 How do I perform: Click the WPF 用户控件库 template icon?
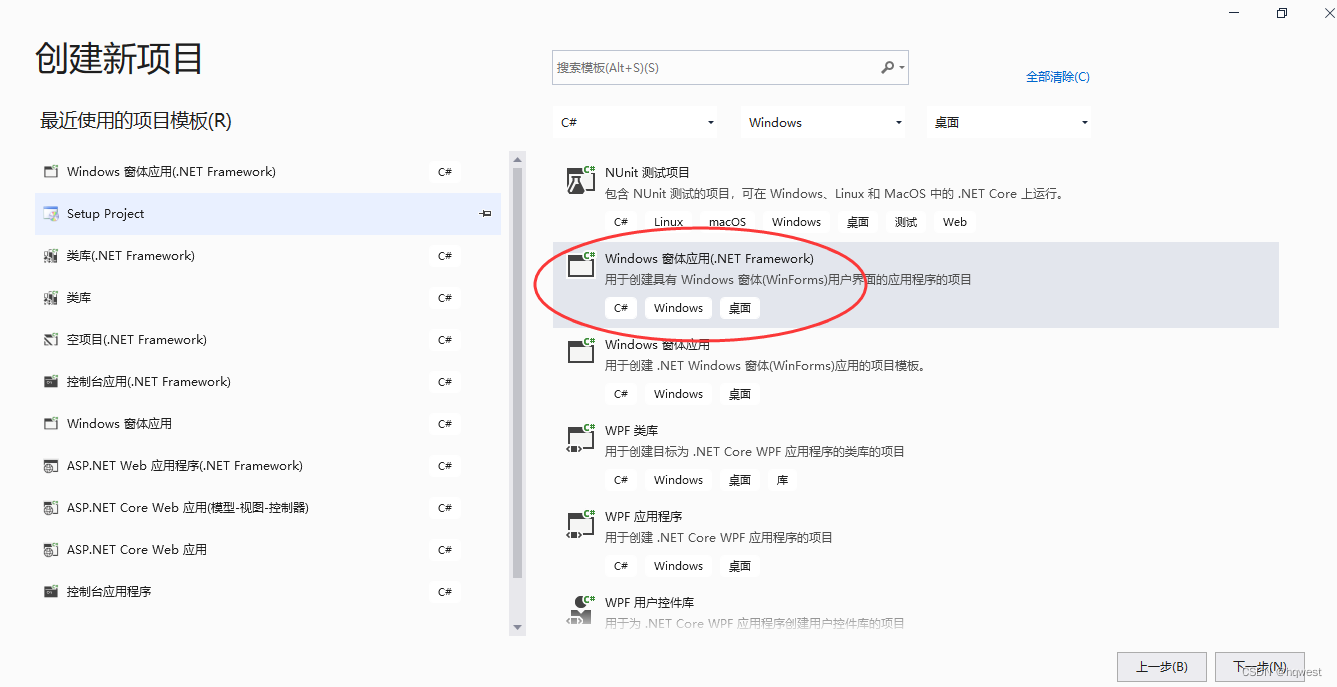580,610
